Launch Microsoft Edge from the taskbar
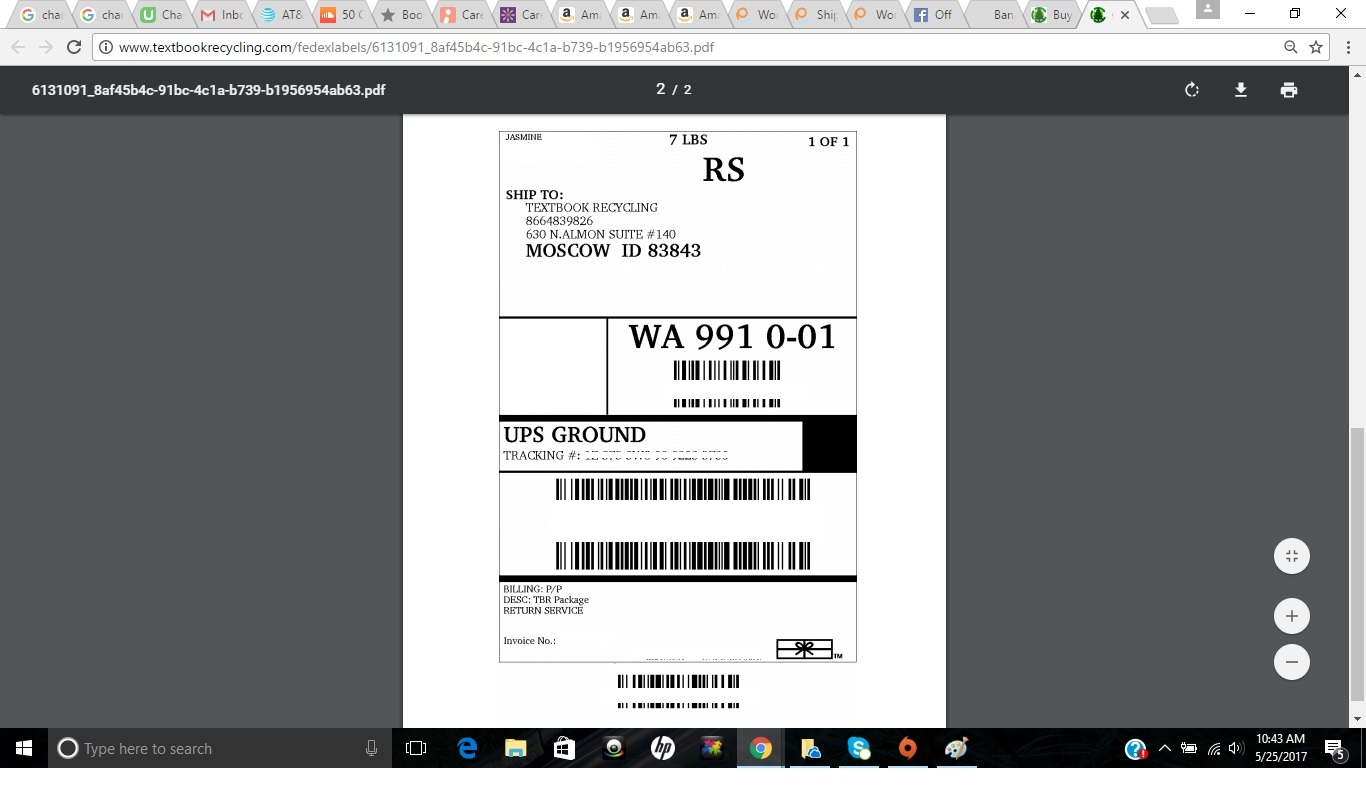Screen dimensions: 1366x804 point(467,748)
